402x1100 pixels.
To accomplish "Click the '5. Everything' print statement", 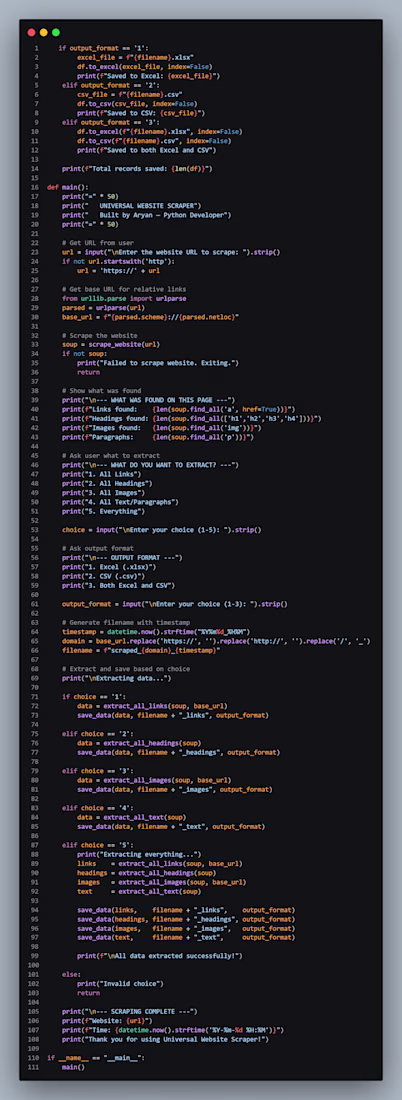I will click(106, 511).
